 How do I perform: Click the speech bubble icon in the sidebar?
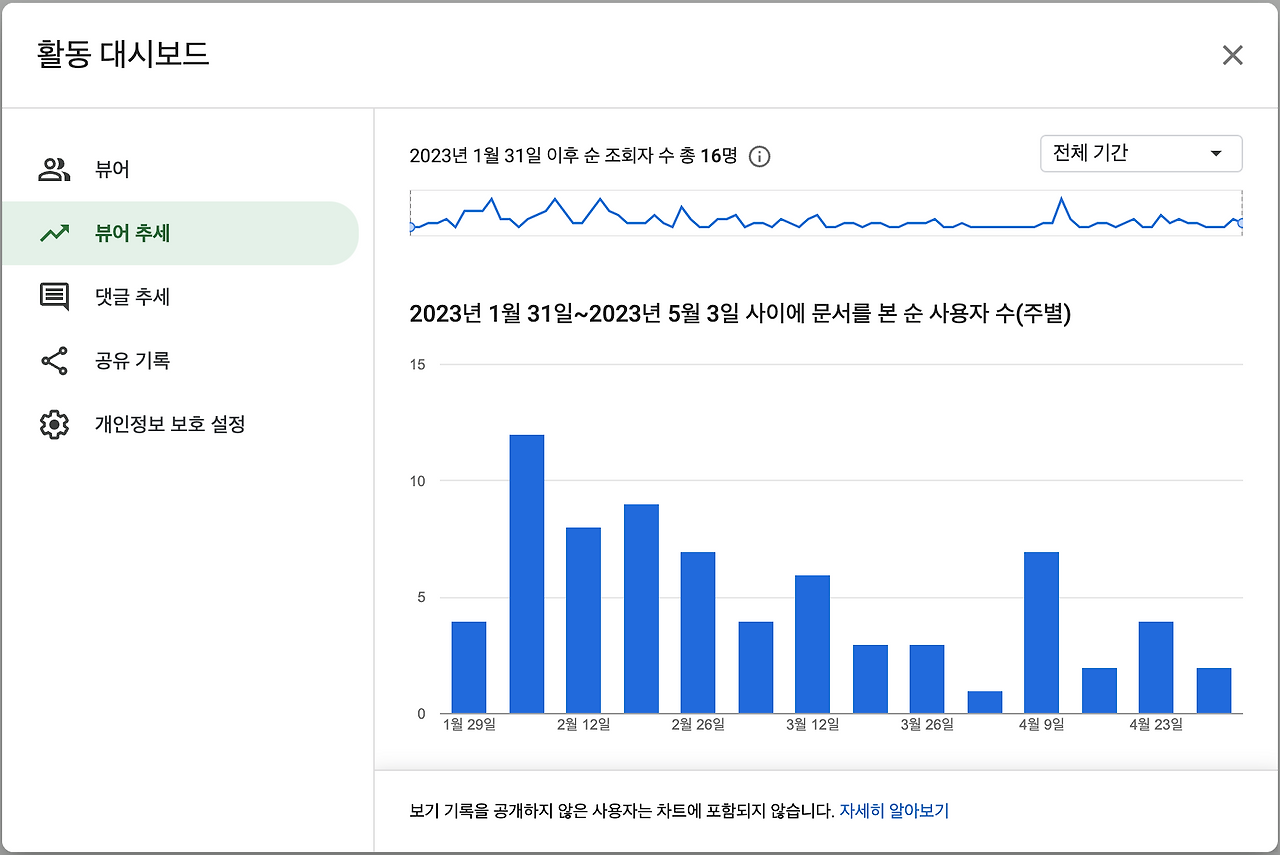[x=53, y=296]
